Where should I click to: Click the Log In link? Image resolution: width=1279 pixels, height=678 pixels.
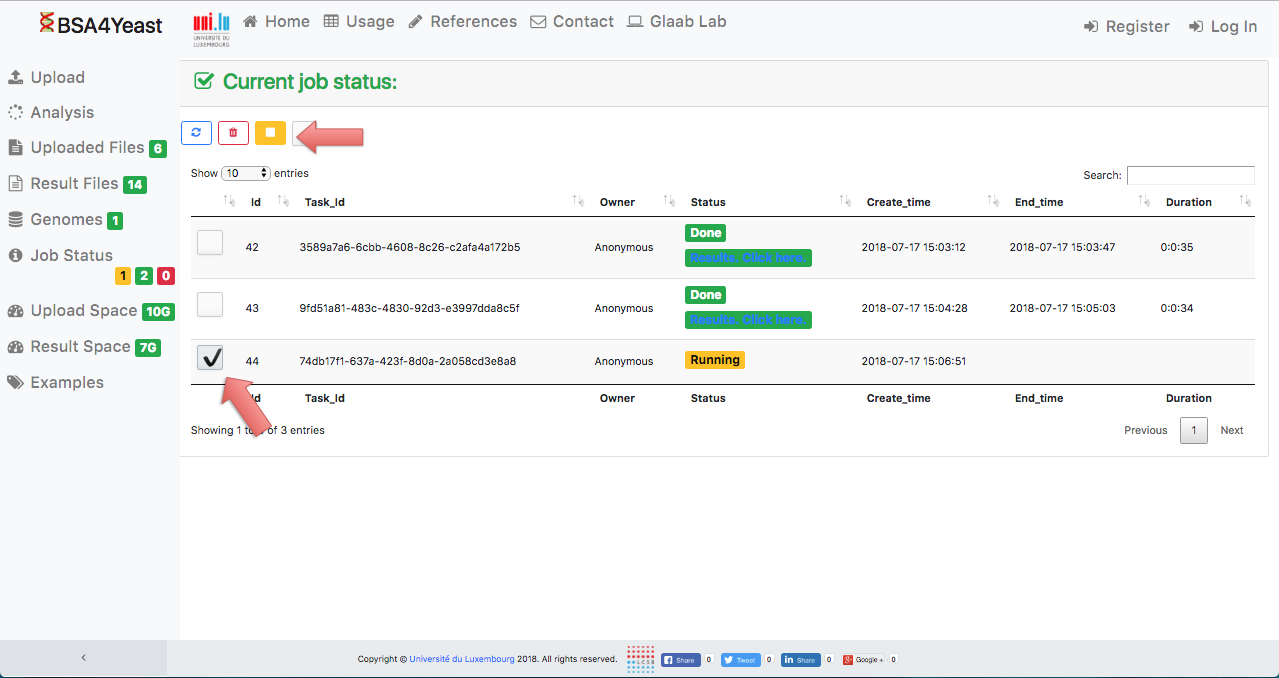point(1222,27)
